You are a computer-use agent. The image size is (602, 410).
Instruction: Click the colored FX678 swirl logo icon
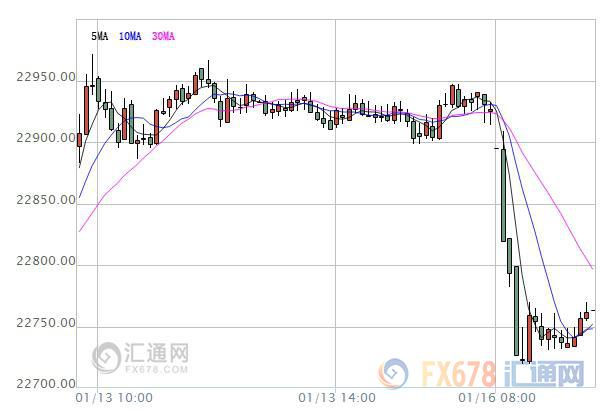coord(393,374)
